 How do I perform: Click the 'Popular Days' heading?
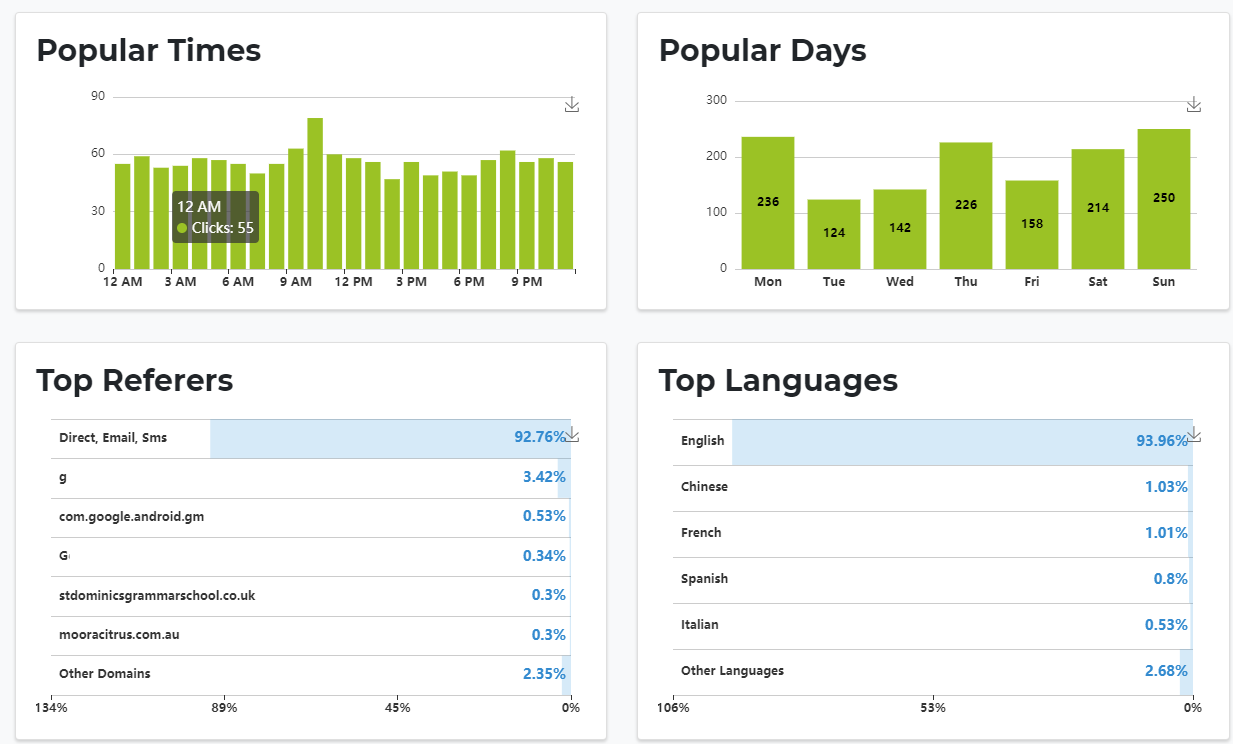pyautogui.click(x=762, y=50)
